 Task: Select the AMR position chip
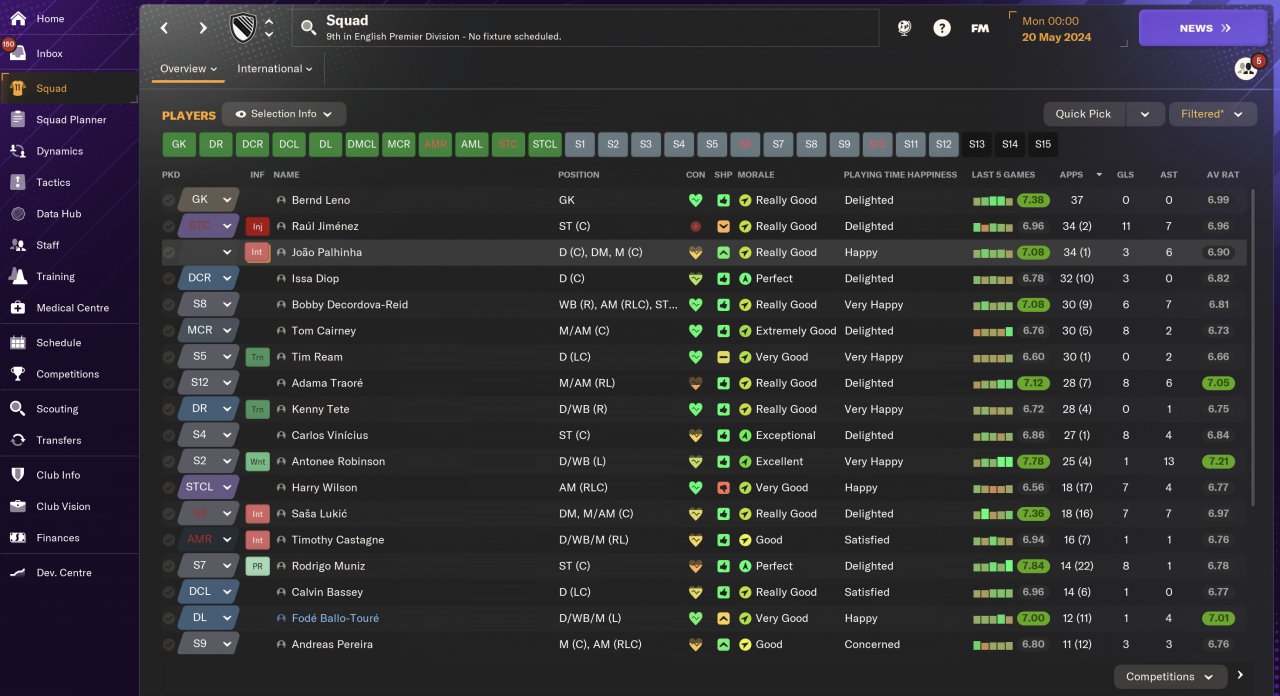pos(435,144)
